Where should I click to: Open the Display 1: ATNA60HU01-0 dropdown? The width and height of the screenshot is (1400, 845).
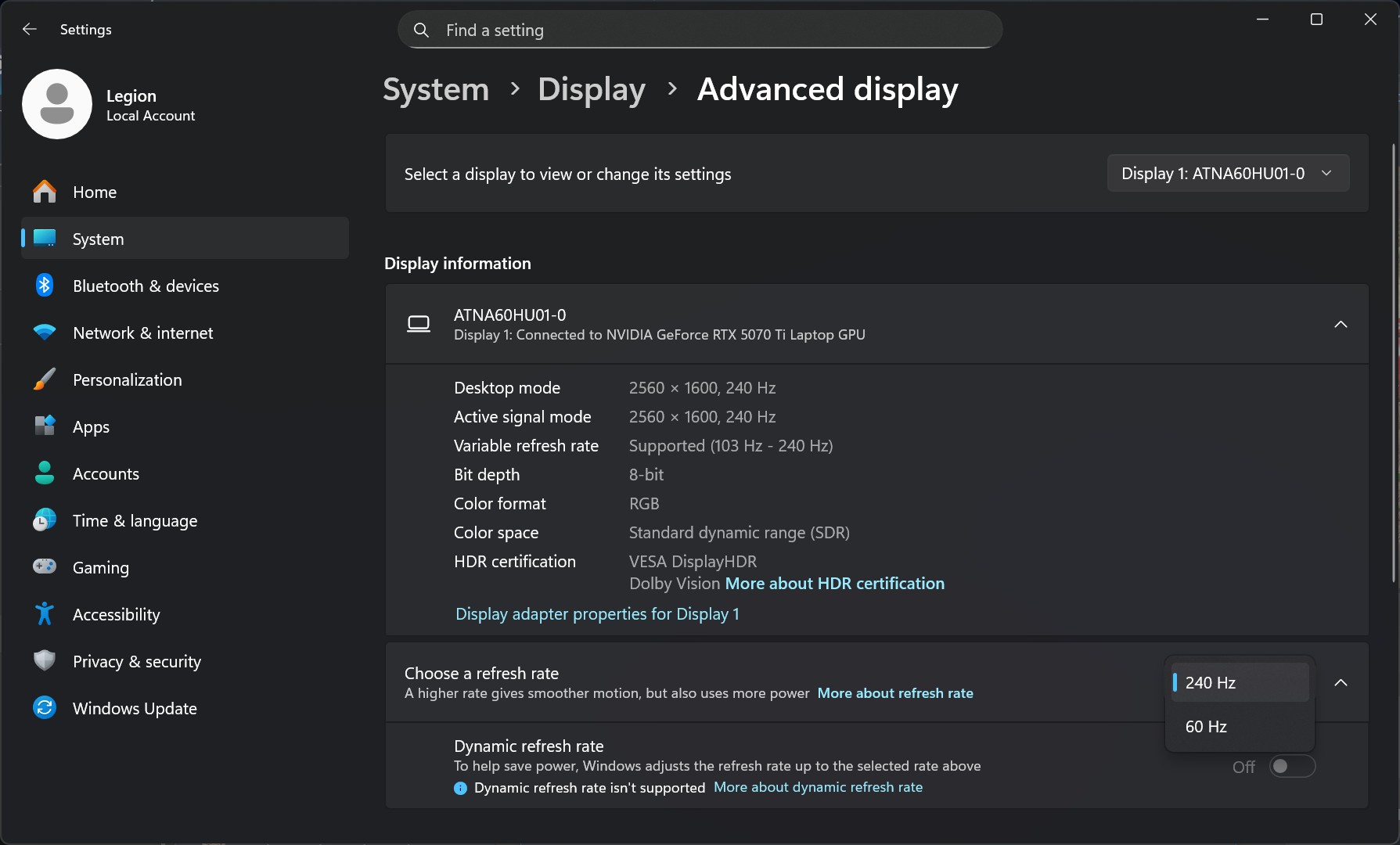(1226, 173)
